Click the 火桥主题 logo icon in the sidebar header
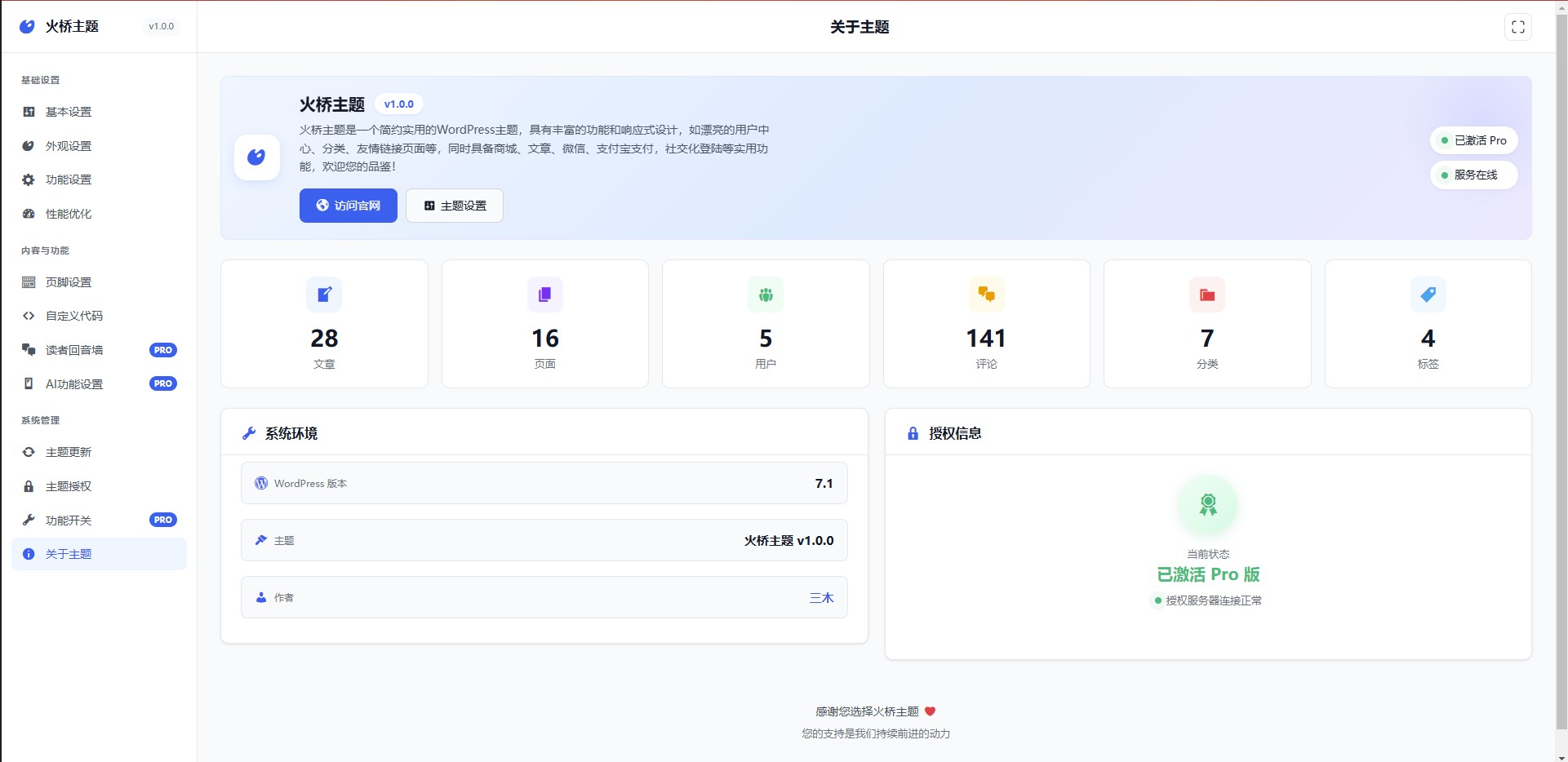 click(x=27, y=26)
